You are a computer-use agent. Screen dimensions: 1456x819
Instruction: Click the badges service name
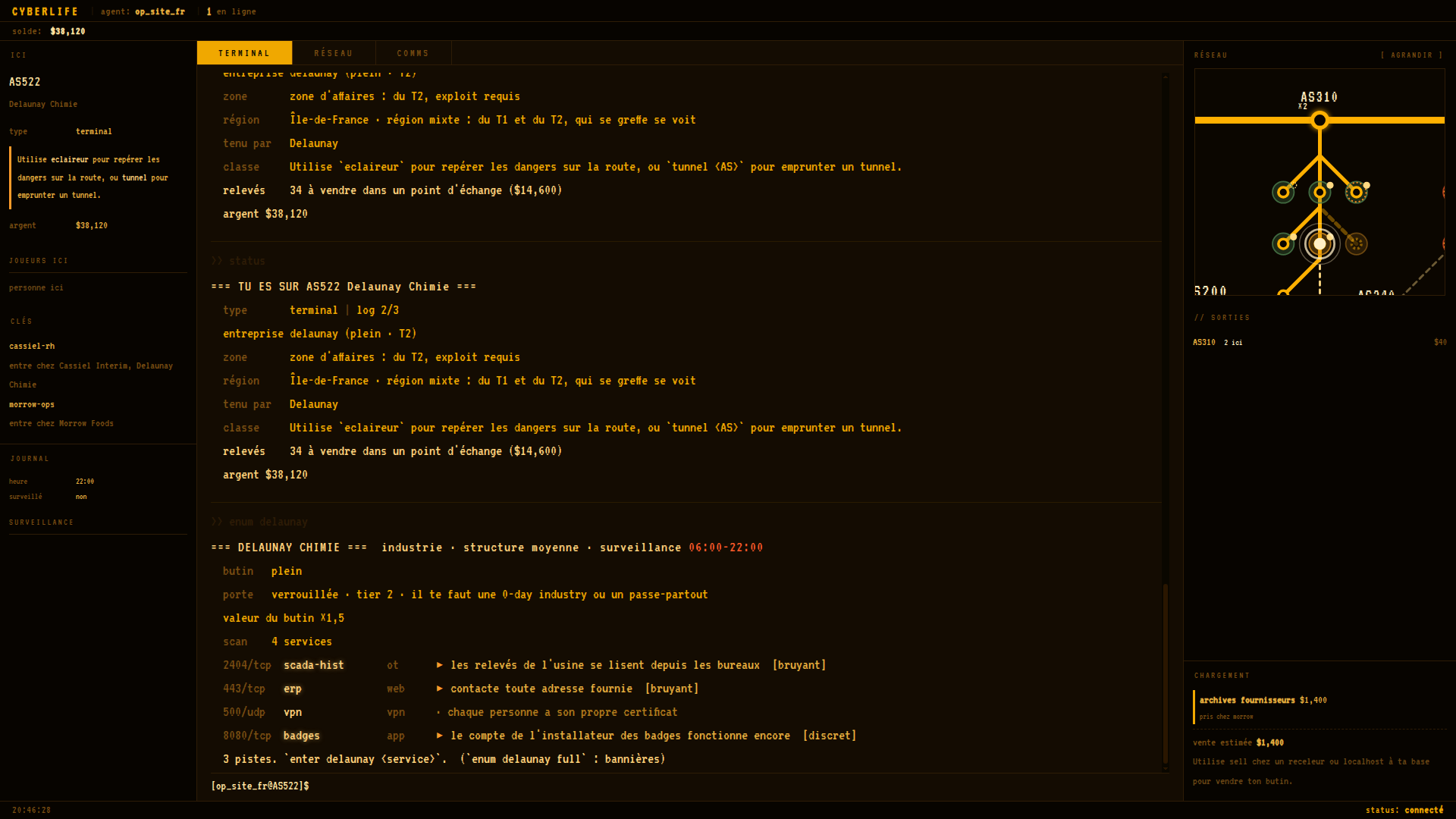coord(302,736)
